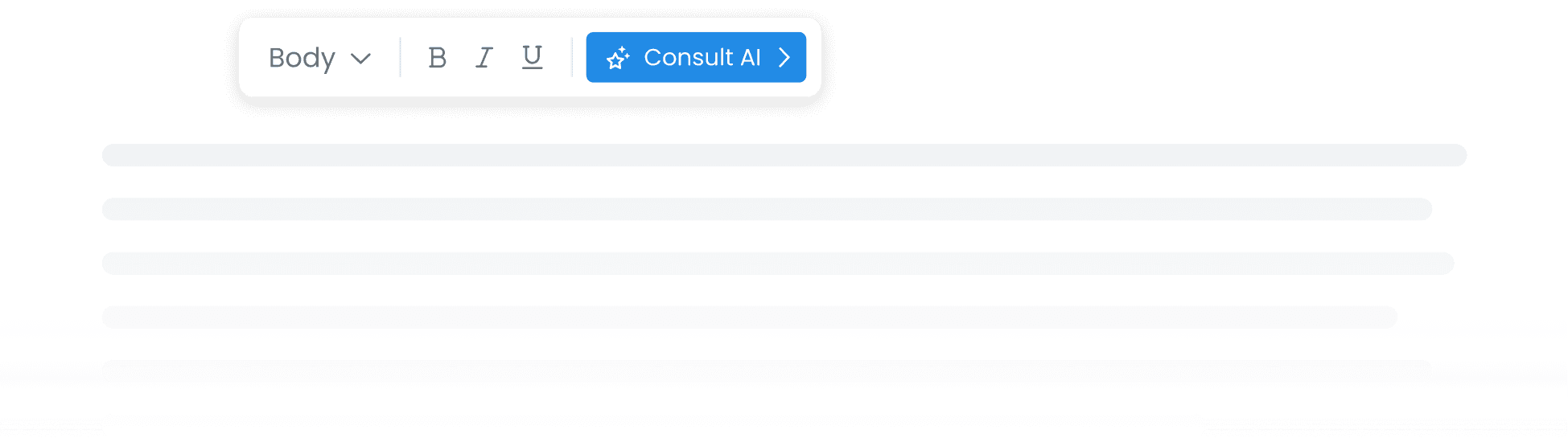The image size is (1568, 438).
Task: Click the third placeholder text line
Action: click(x=778, y=263)
